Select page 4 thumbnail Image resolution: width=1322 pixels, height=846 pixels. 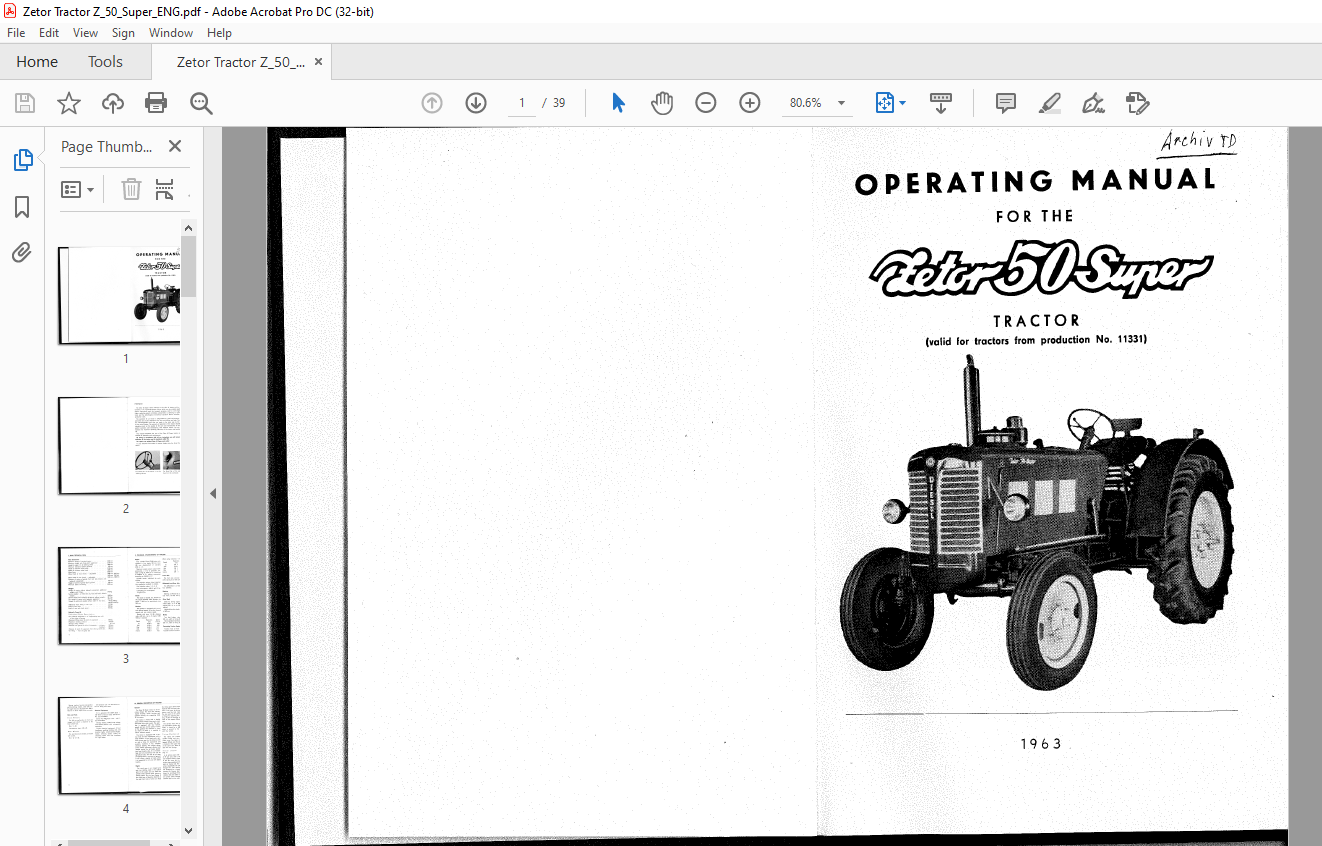[119, 745]
